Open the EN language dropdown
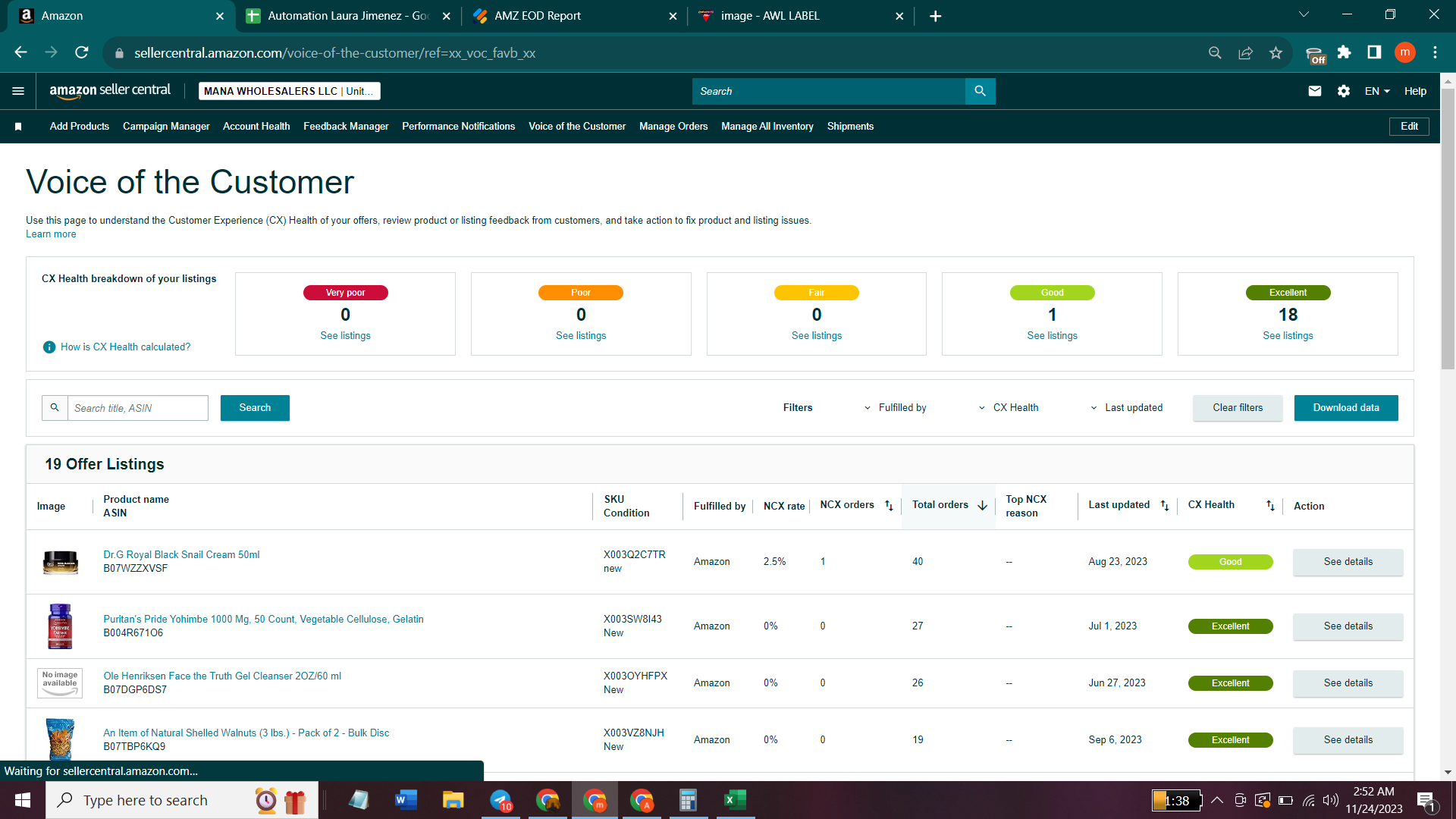Screen dimensions: 1456x819 click(1377, 91)
